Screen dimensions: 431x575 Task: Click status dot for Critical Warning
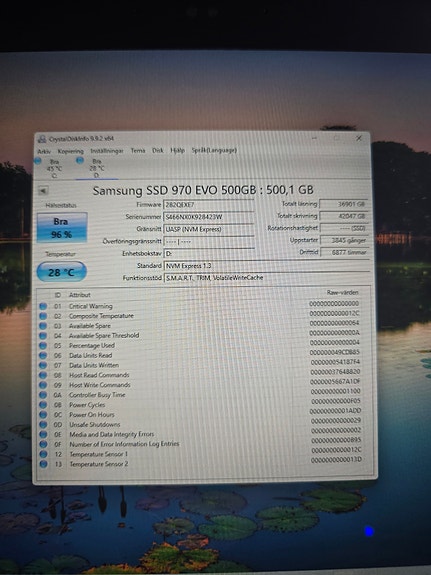pyautogui.click(x=43, y=306)
